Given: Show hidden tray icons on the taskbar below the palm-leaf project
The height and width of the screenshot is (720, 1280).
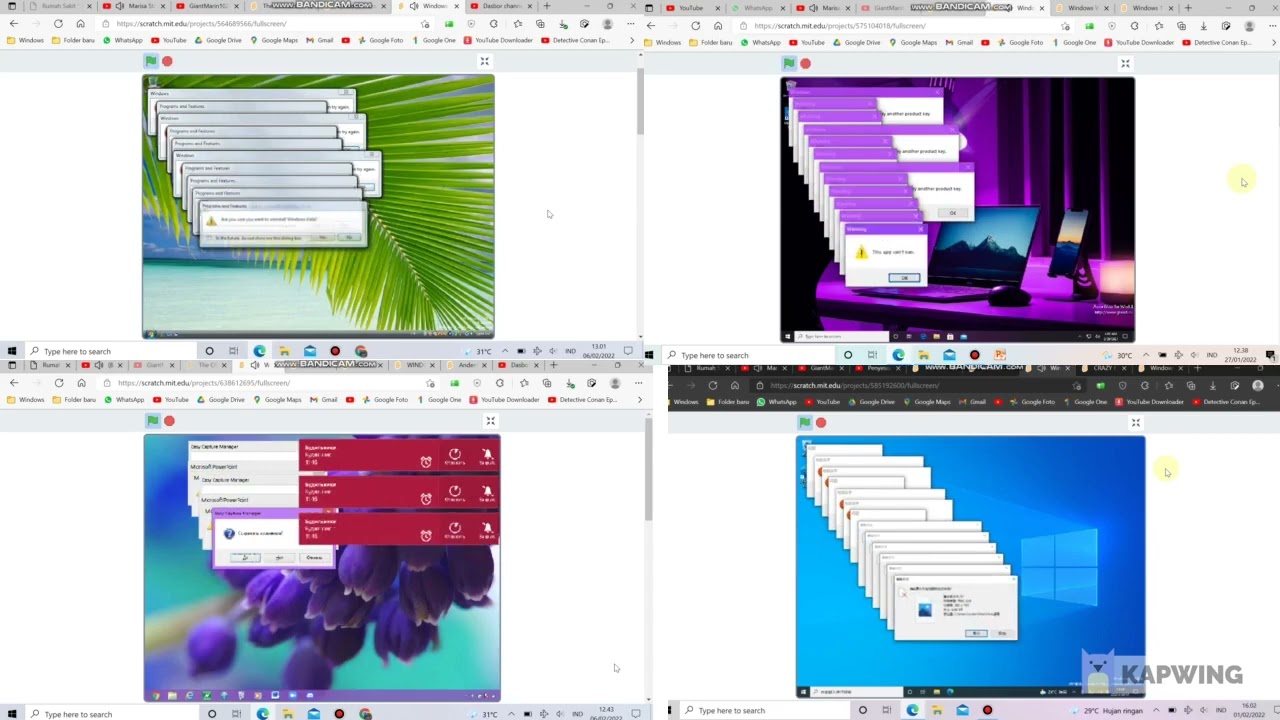Looking at the screenshot, I should (505, 351).
